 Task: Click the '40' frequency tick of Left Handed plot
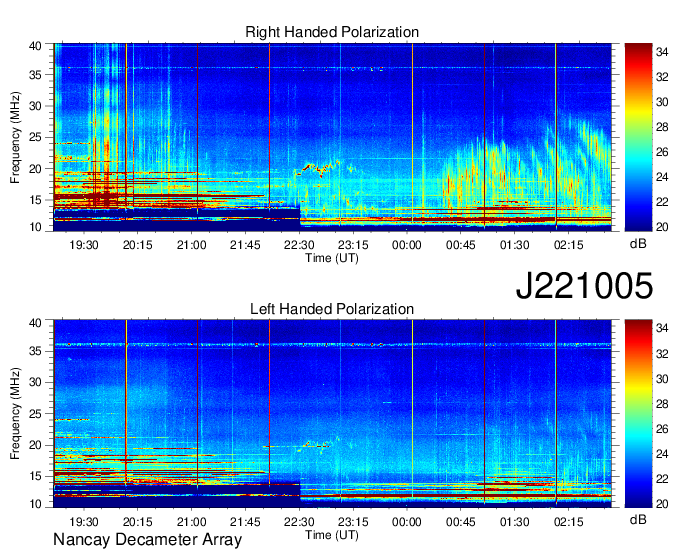pos(35,322)
